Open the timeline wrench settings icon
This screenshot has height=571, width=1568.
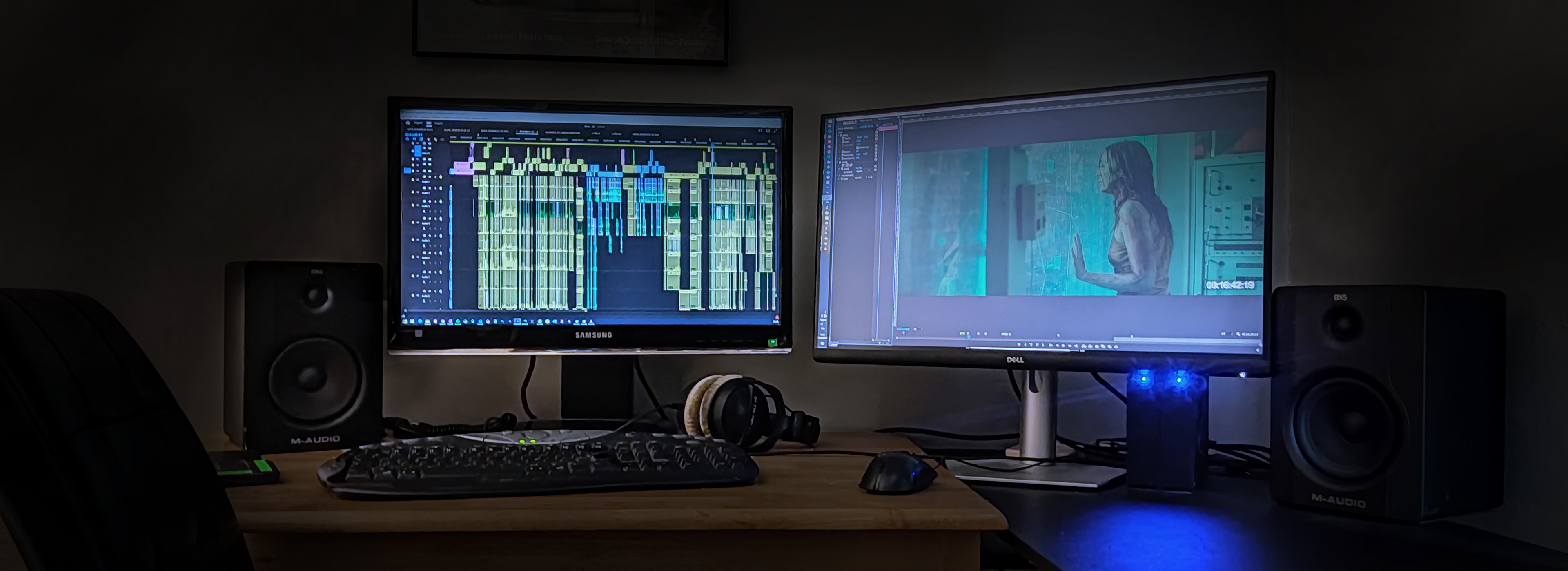click(x=436, y=139)
